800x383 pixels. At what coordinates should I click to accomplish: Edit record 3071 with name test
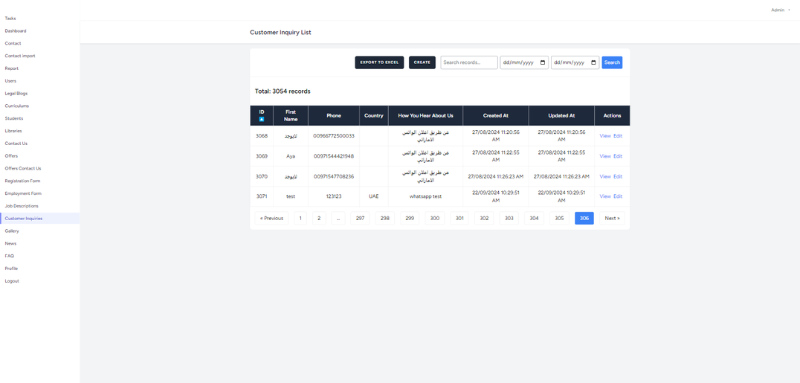[x=618, y=196]
